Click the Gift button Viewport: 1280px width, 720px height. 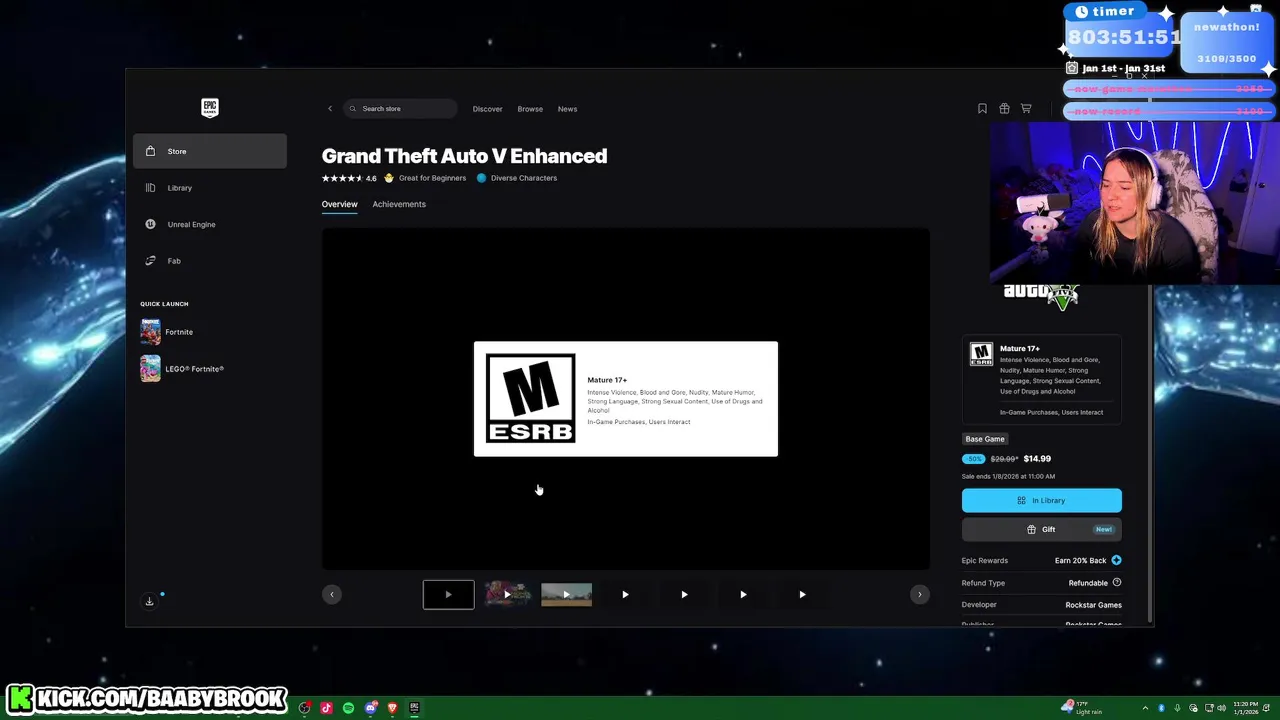point(1042,530)
